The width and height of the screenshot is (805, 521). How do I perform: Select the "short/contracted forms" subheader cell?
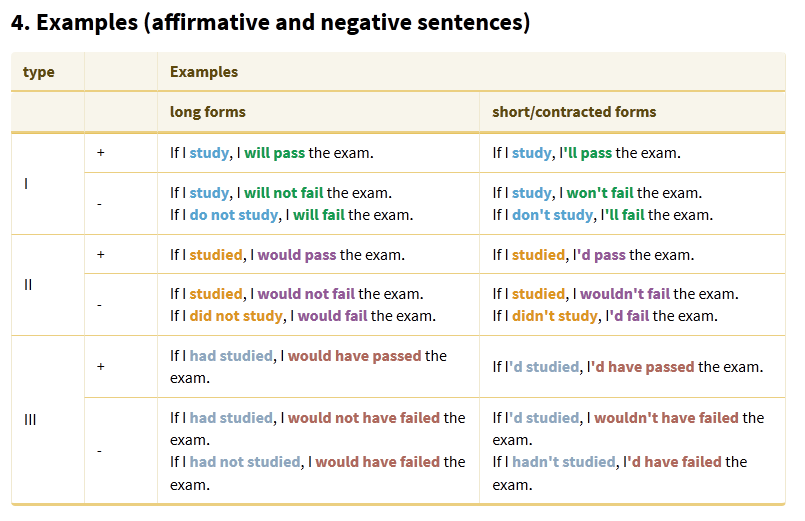(x=574, y=112)
